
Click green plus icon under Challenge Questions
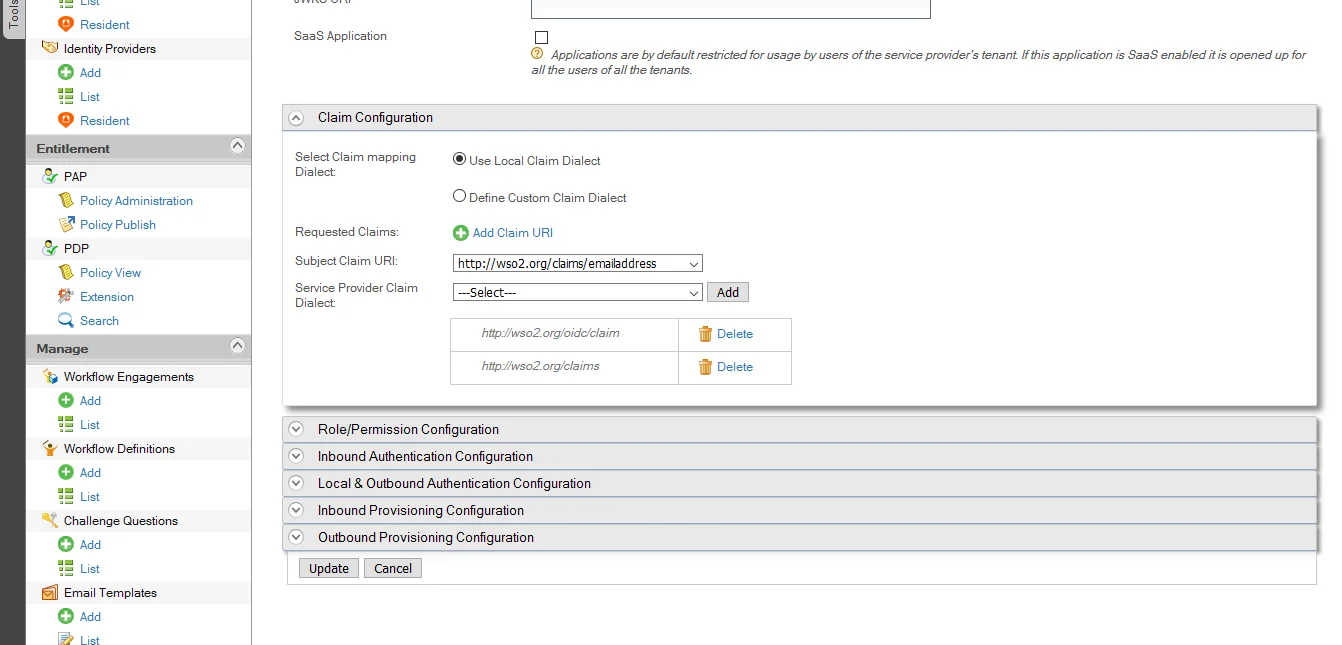[x=66, y=544]
